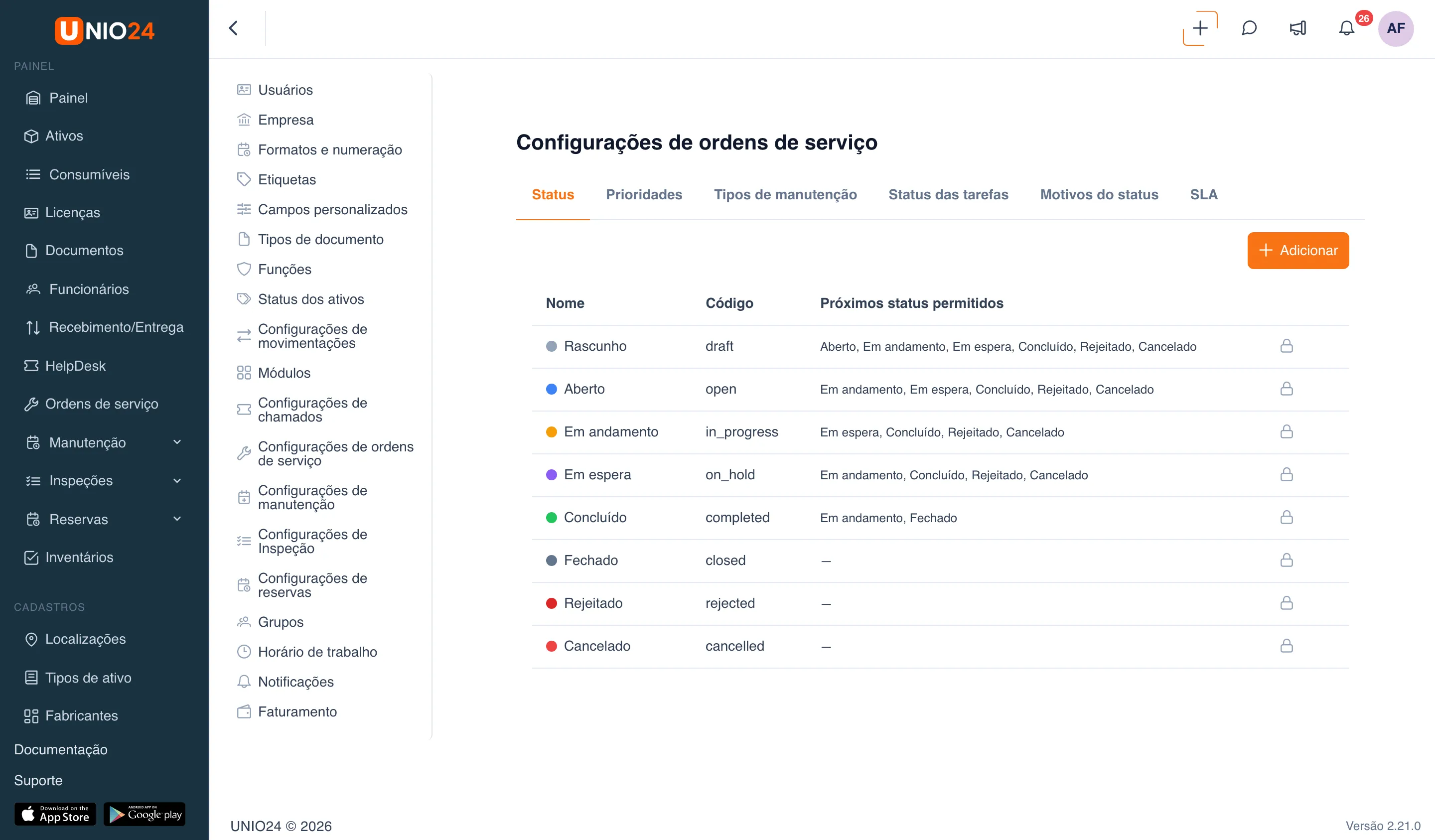Click the Módulos grid icon

[x=244, y=373]
